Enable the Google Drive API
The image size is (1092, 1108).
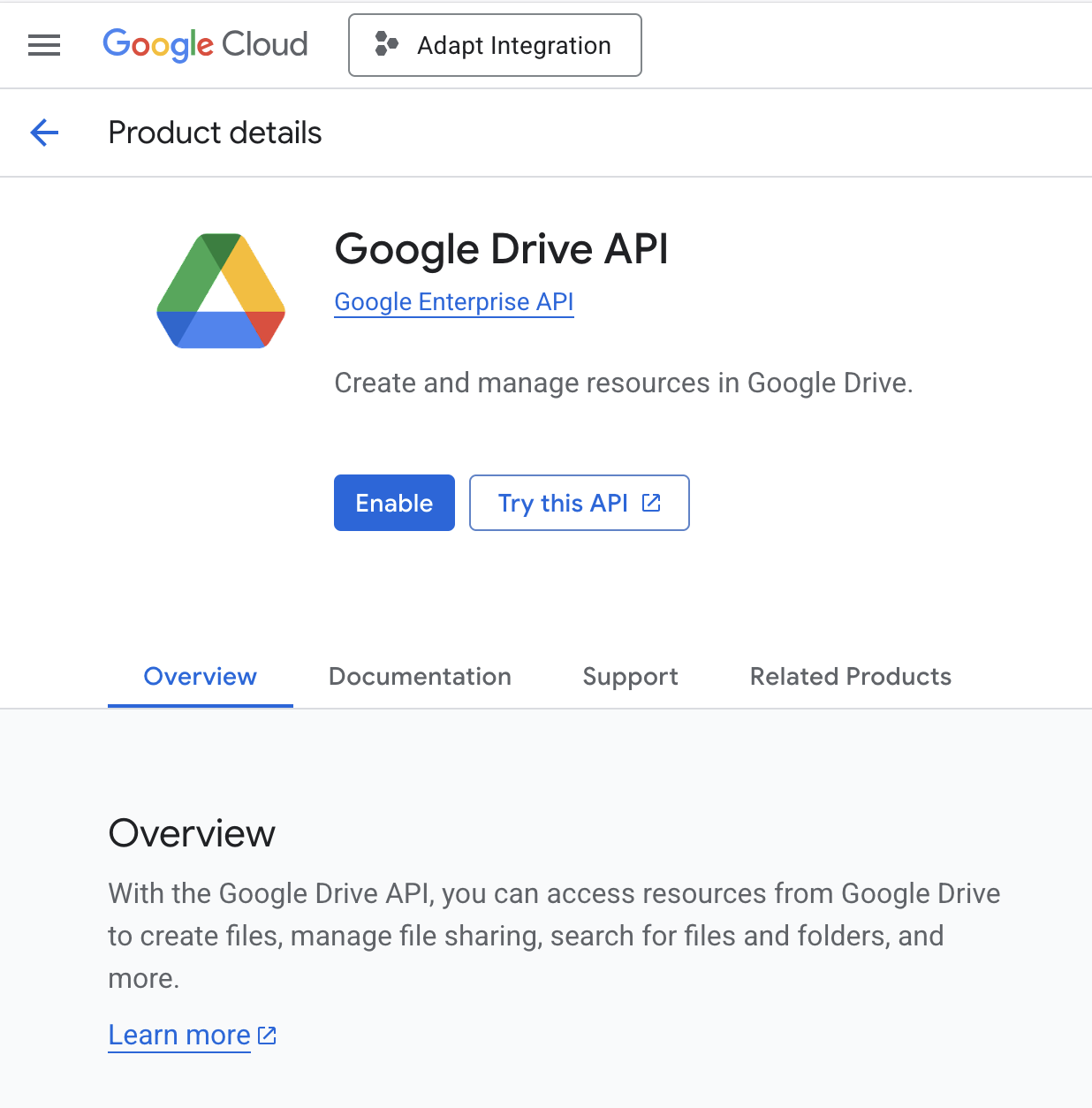click(394, 502)
